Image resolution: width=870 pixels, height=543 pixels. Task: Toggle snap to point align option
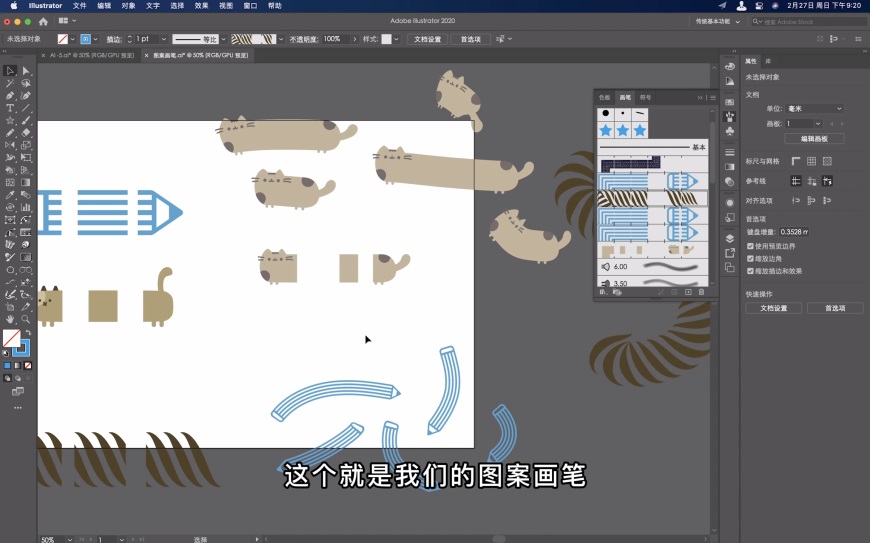coord(796,200)
